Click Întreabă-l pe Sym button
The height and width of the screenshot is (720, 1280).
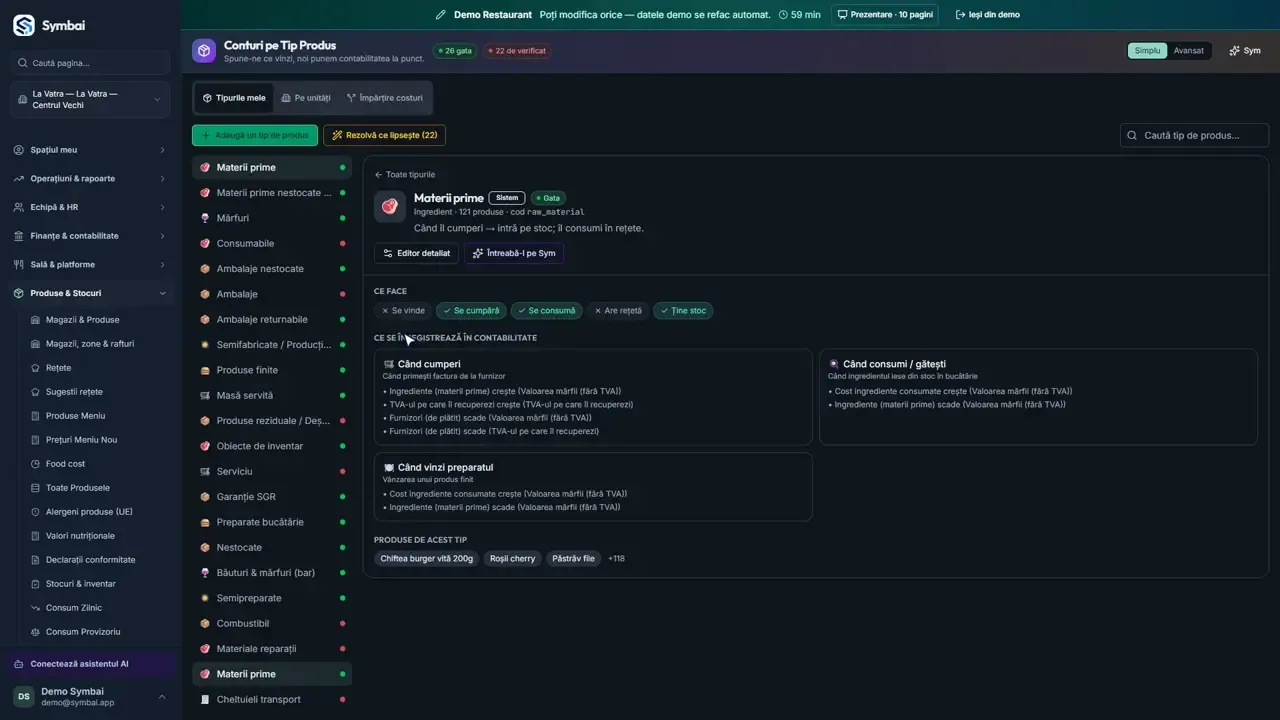(514, 253)
